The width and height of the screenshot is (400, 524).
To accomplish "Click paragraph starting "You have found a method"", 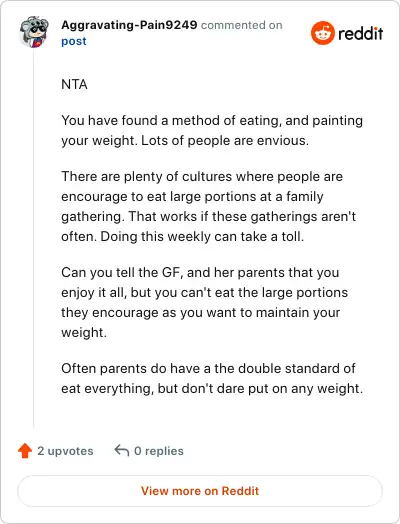I will (x=212, y=130).
